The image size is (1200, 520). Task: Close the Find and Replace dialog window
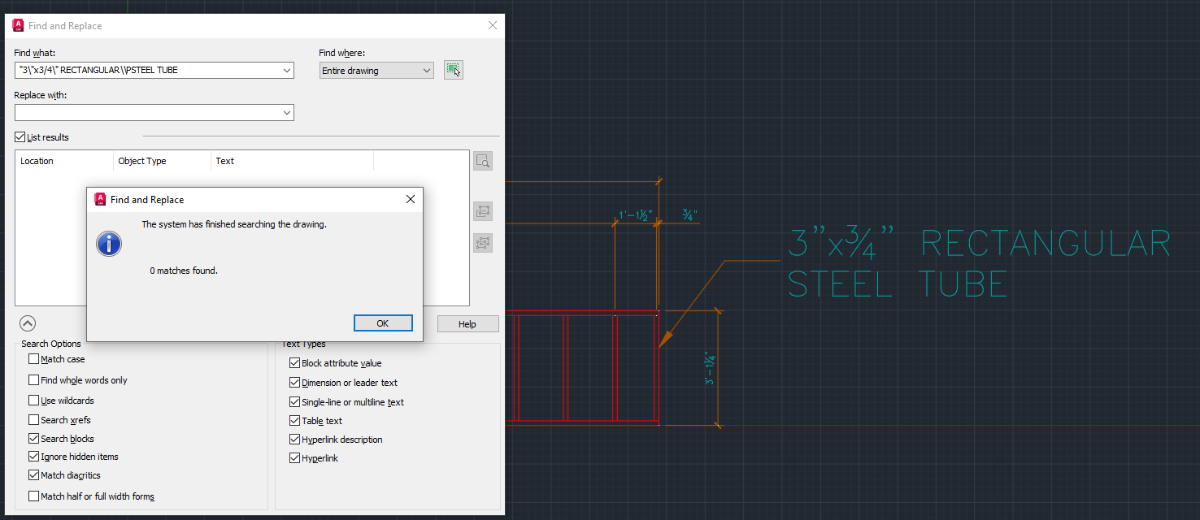click(491, 26)
